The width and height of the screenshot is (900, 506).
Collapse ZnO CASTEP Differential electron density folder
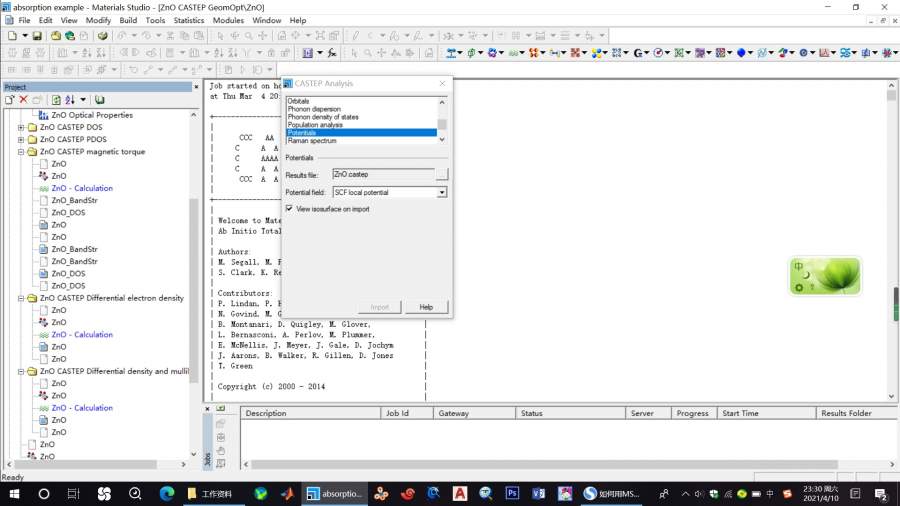[x=21, y=298]
